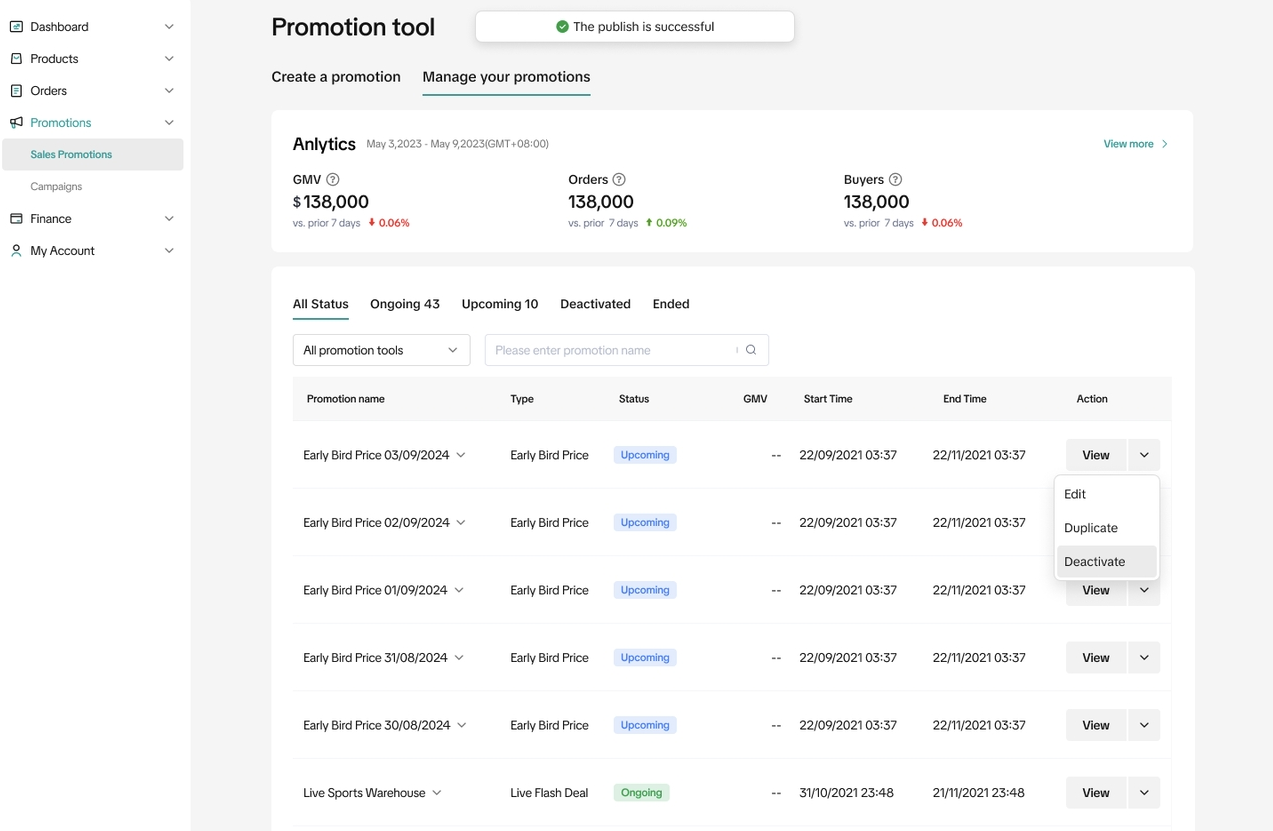The image size is (1273, 831).
Task: Click View for Early Bird Price 31/08/2024
Action: [1095, 658]
